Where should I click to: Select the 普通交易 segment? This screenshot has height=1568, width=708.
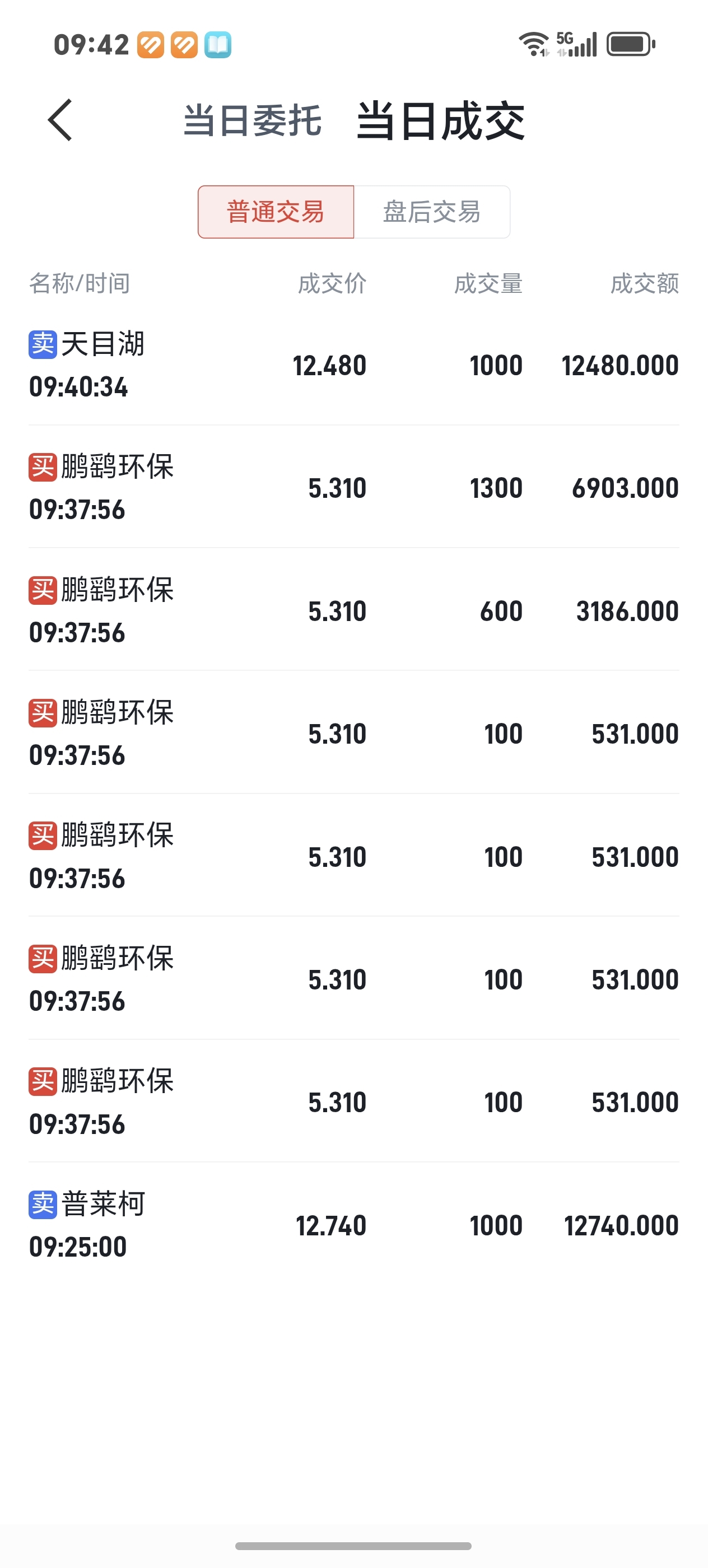[276, 212]
